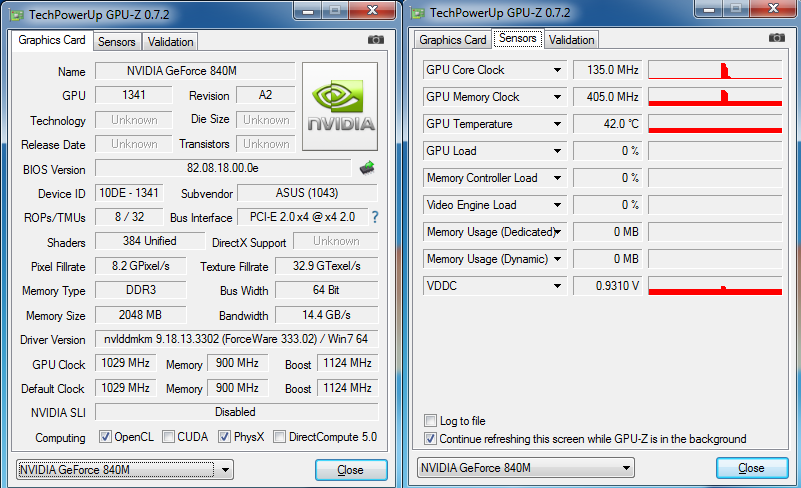Click the Bandwidth field 14.4 GB/s
Screen dimensions: 801x488
326,315
